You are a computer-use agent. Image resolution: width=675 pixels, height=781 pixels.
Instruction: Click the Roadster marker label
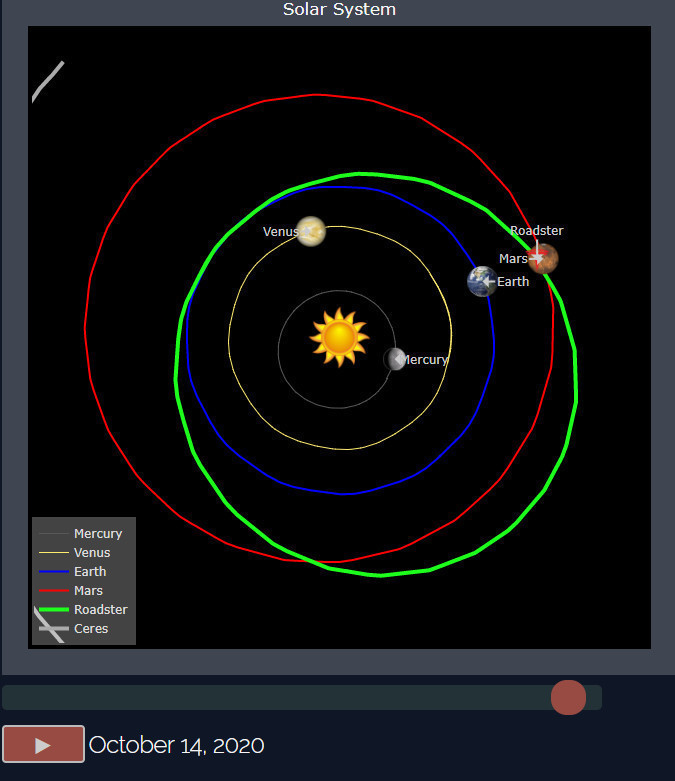click(537, 231)
